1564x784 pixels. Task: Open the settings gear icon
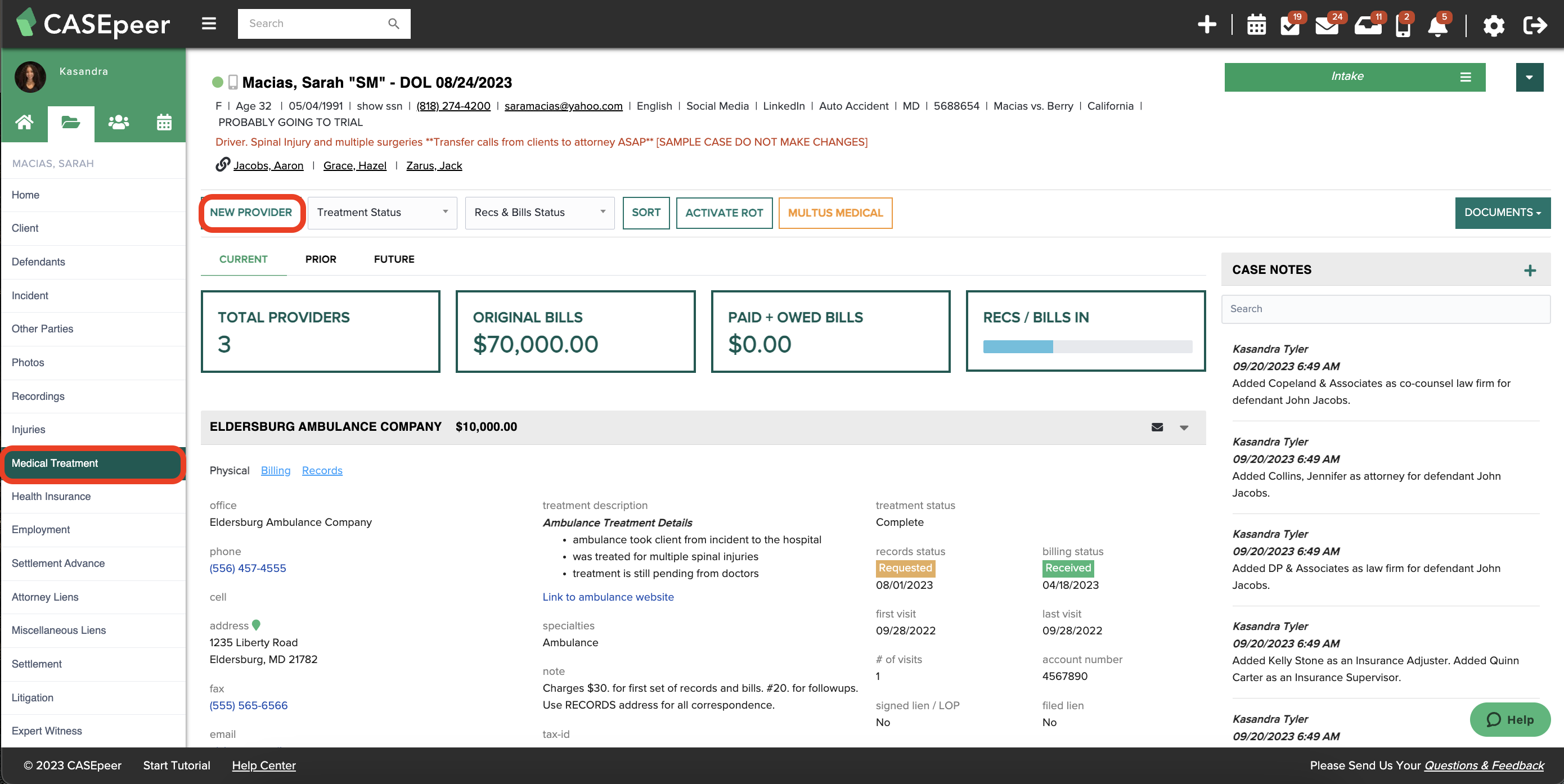(x=1494, y=25)
